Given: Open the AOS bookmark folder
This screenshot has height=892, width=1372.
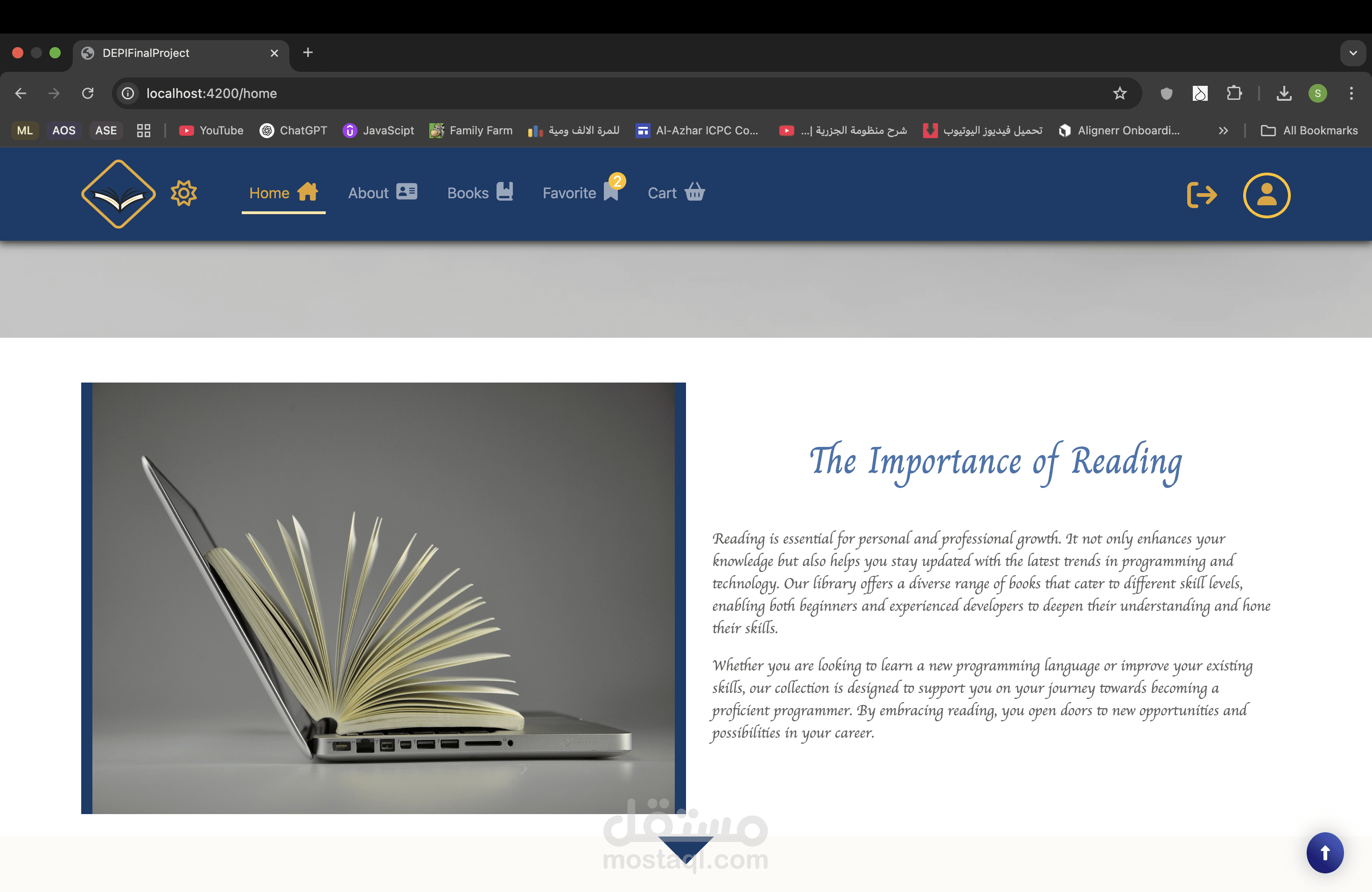Looking at the screenshot, I should tap(64, 130).
